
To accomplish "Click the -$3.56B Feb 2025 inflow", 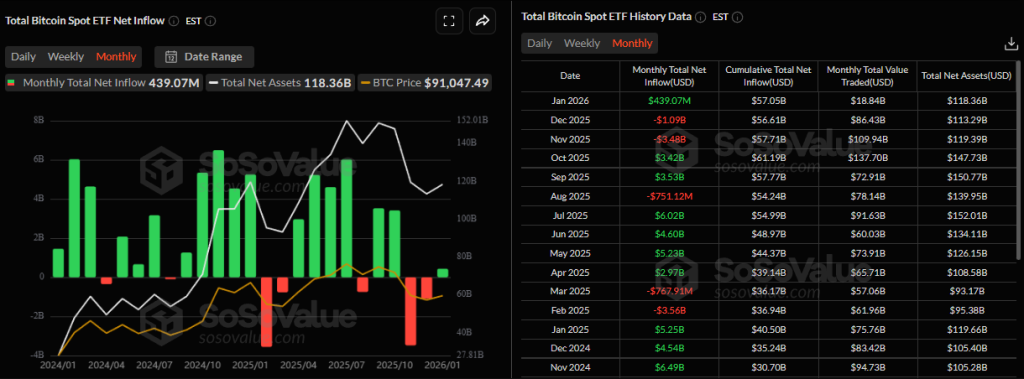I will coord(669,309).
